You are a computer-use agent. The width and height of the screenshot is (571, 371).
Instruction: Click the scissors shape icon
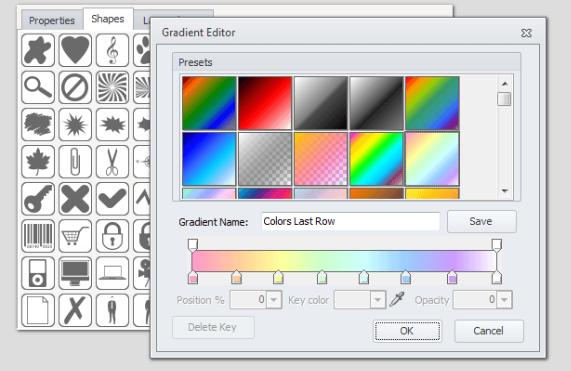pos(112,161)
